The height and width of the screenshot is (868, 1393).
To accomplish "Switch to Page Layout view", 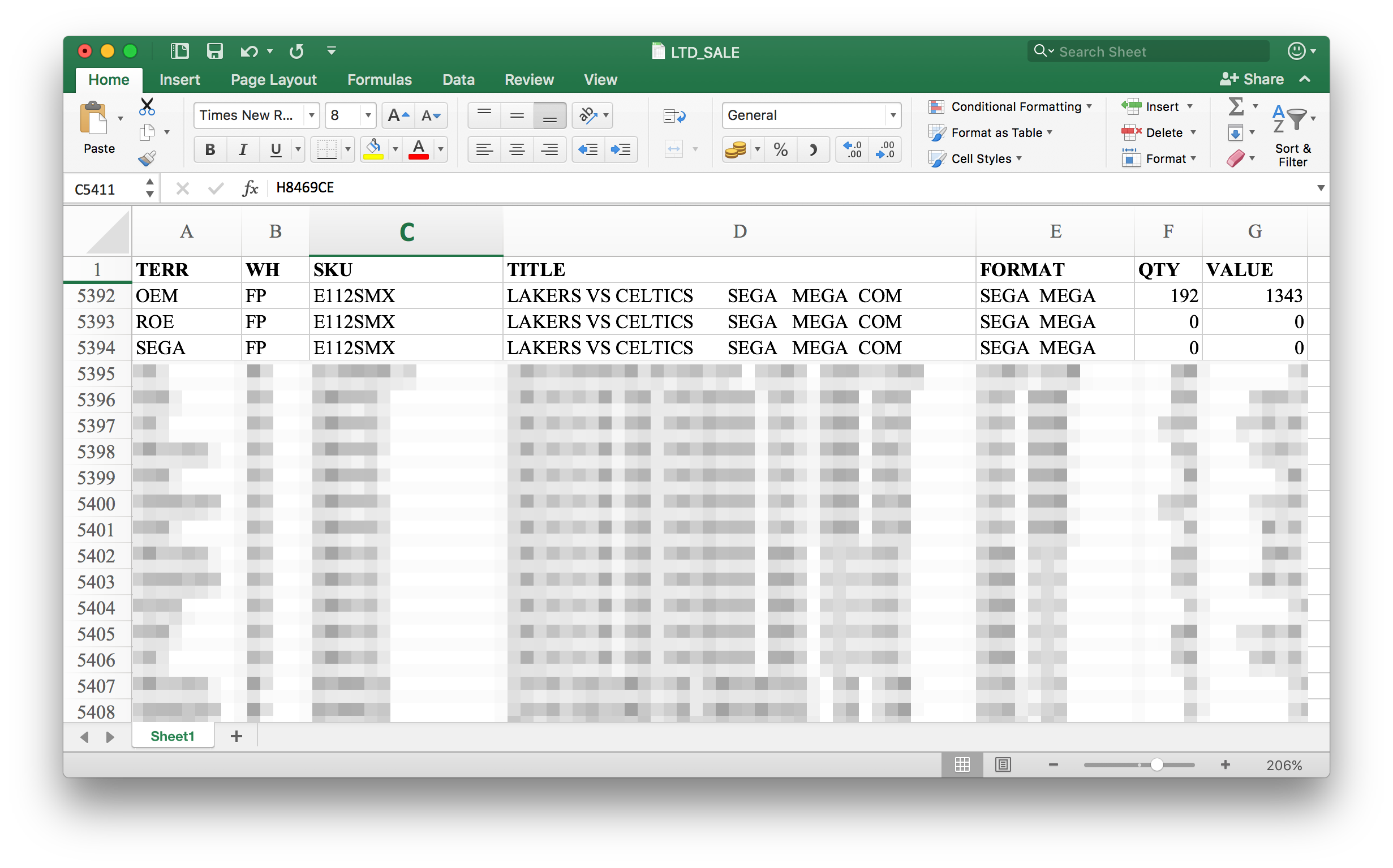I will coord(1003,764).
